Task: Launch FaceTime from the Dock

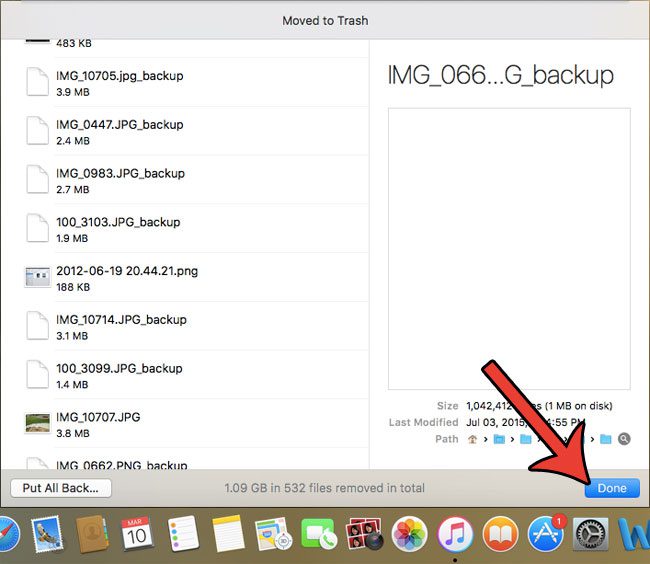Action: click(x=318, y=534)
